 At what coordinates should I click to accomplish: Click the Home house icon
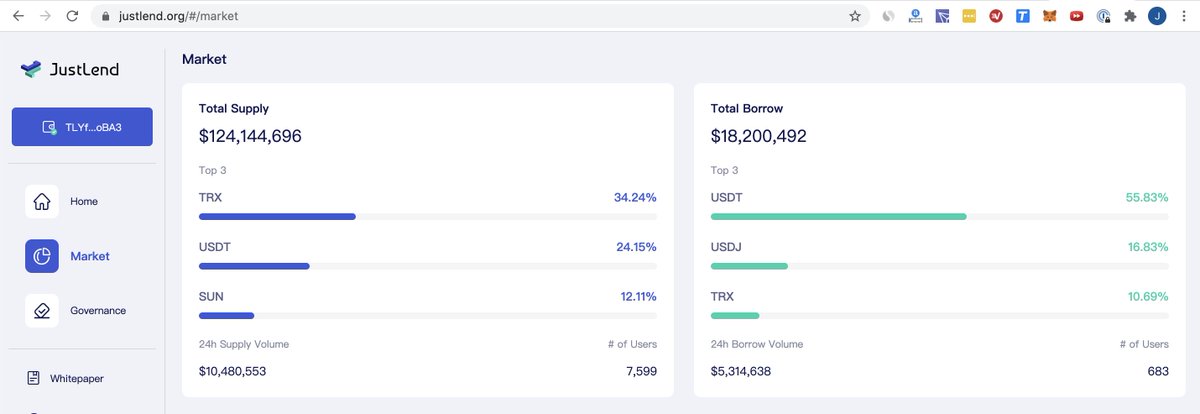pyautogui.click(x=42, y=202)
